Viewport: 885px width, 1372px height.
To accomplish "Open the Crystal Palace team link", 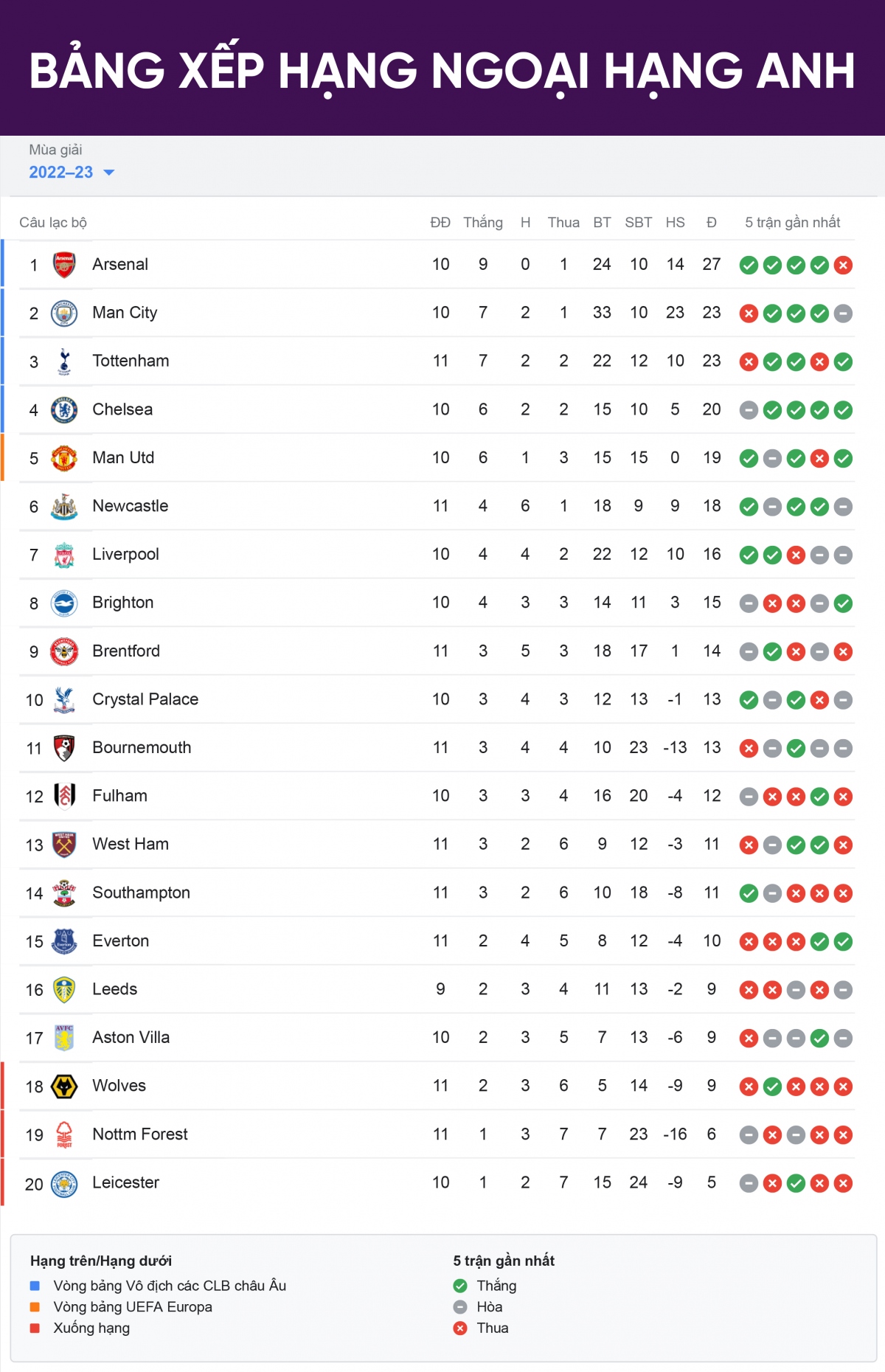I will tap(145, 699).
